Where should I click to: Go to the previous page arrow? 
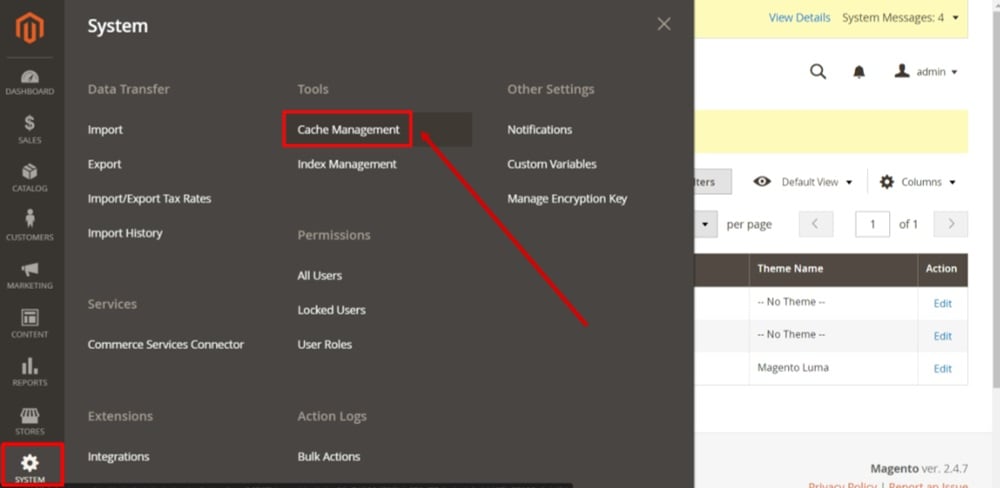pyautogui.click(x=816, y=224)
